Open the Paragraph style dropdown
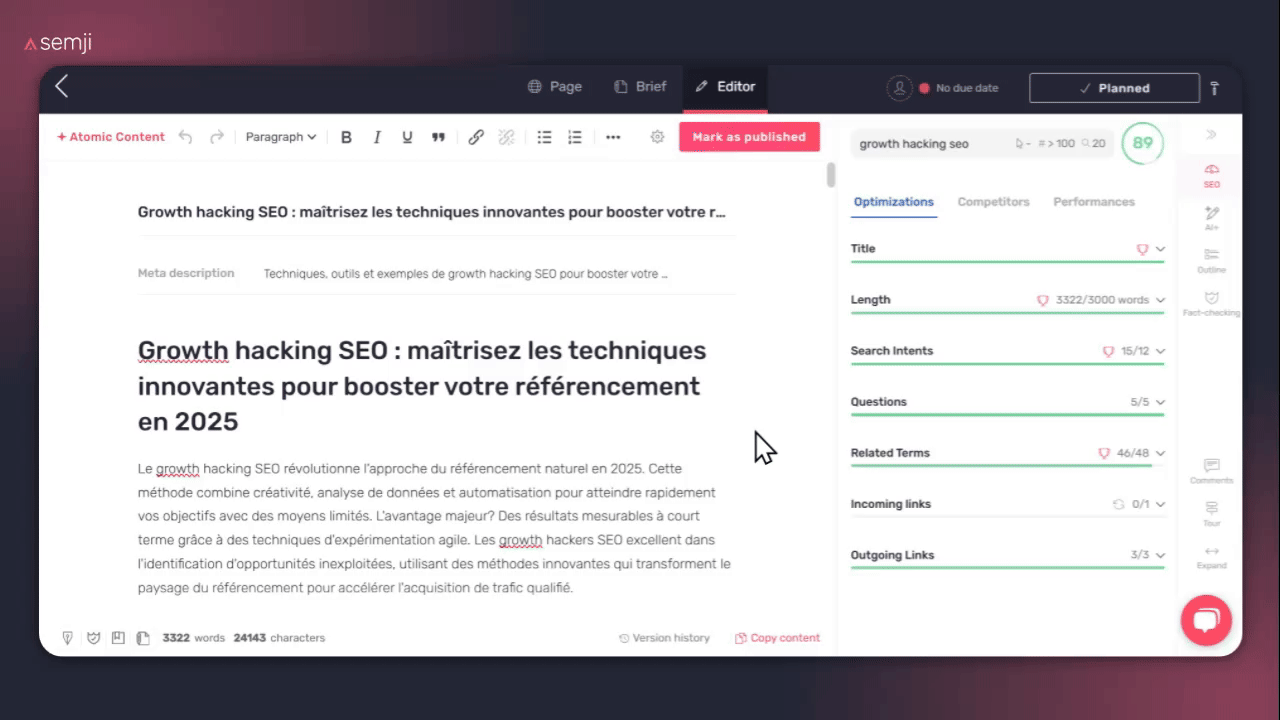Viewport: 1280px width, 720px height. [x=281, y=137]
